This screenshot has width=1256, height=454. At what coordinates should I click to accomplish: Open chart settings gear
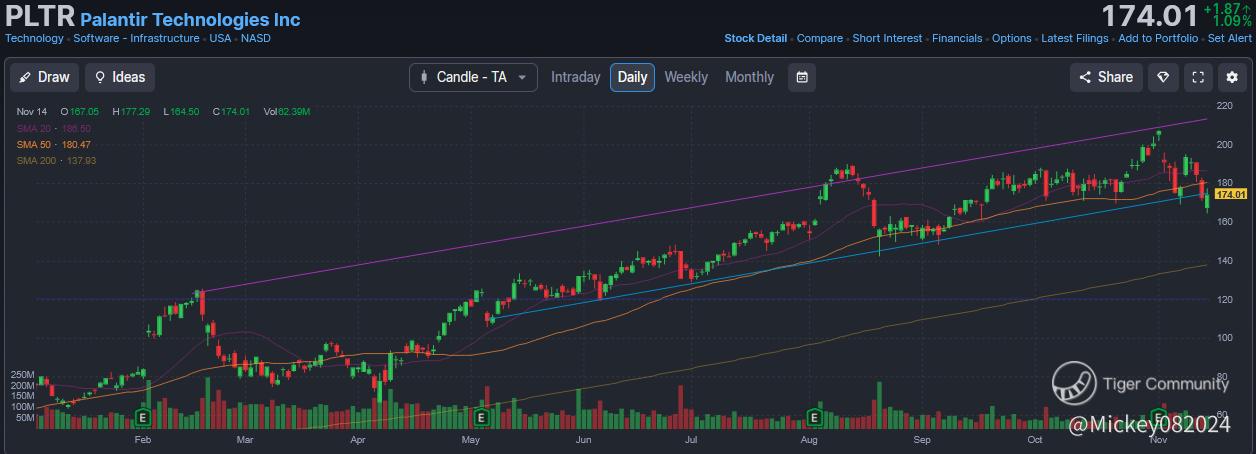pos(1230,77)
